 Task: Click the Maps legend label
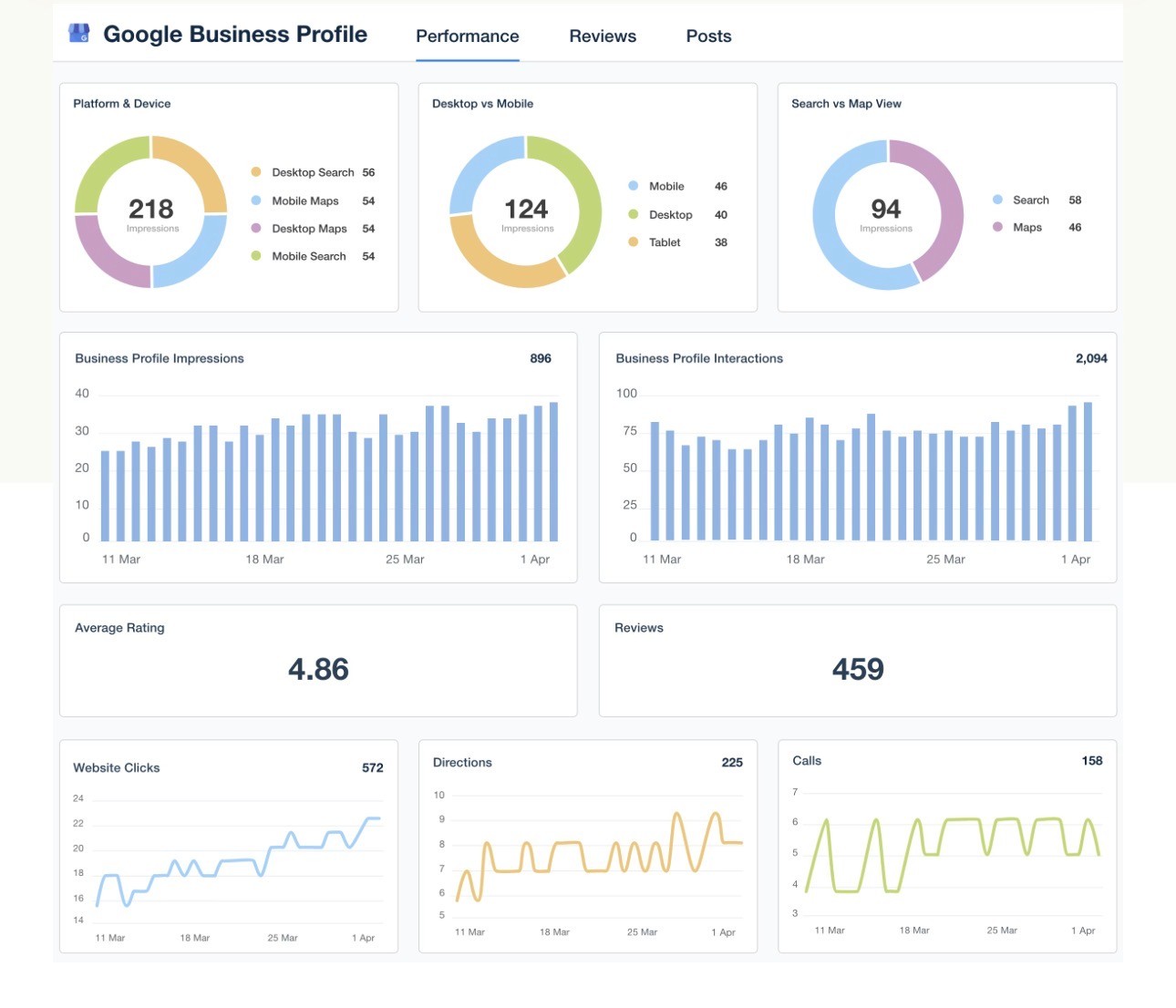pos(1027,227)
